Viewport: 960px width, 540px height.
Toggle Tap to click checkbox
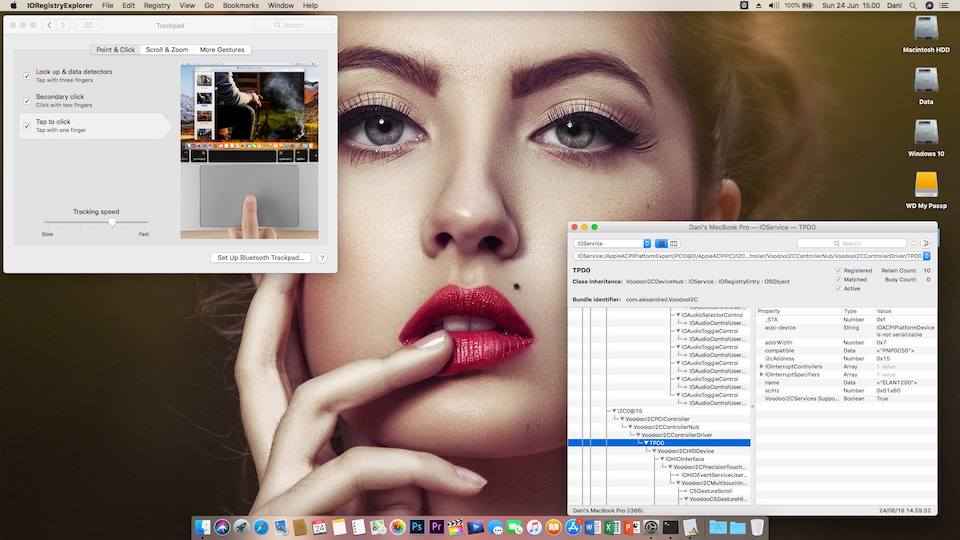click(x=27, y=126)
